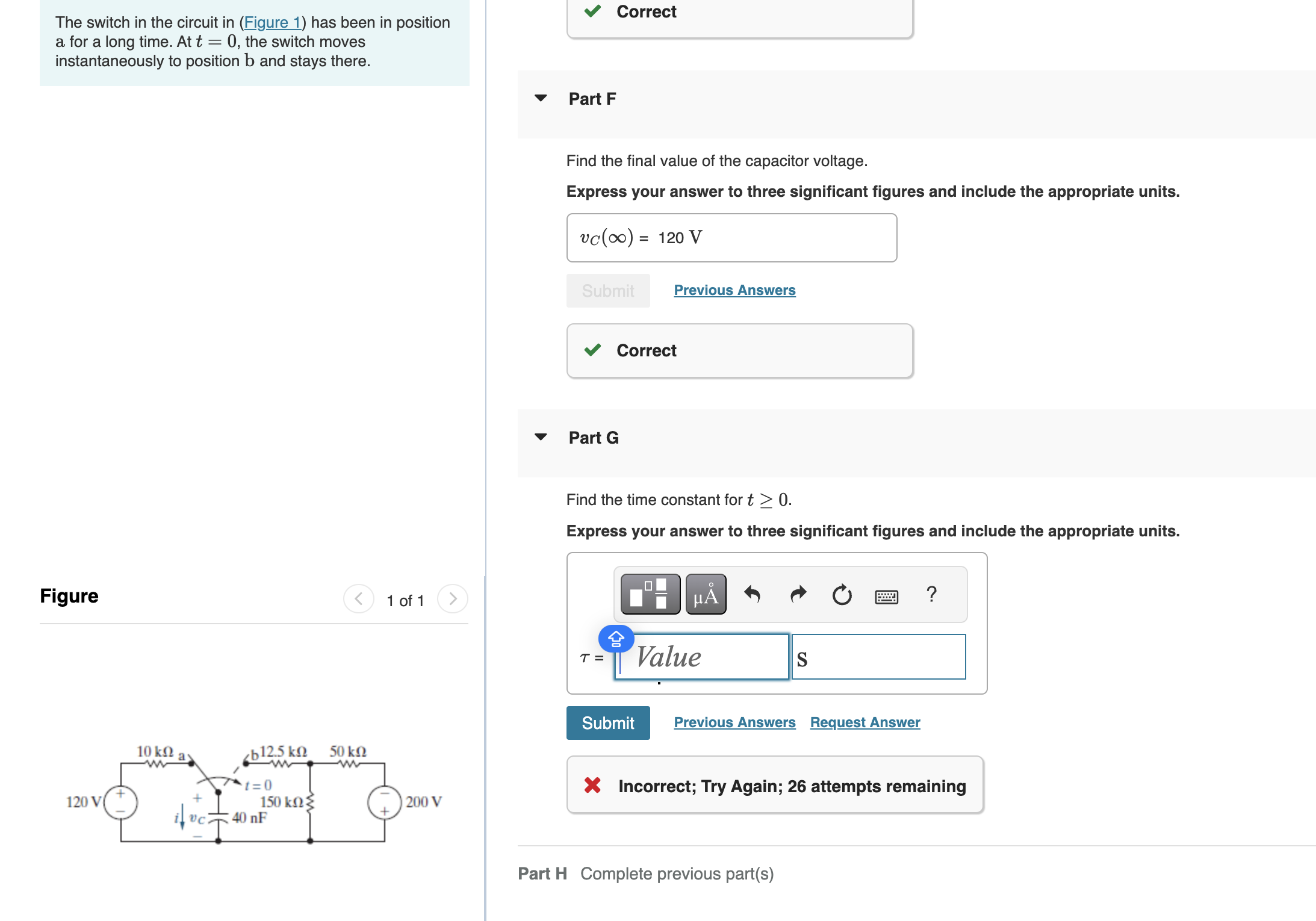
Task: Click inside the Value input field
Action: click(701, 657)
